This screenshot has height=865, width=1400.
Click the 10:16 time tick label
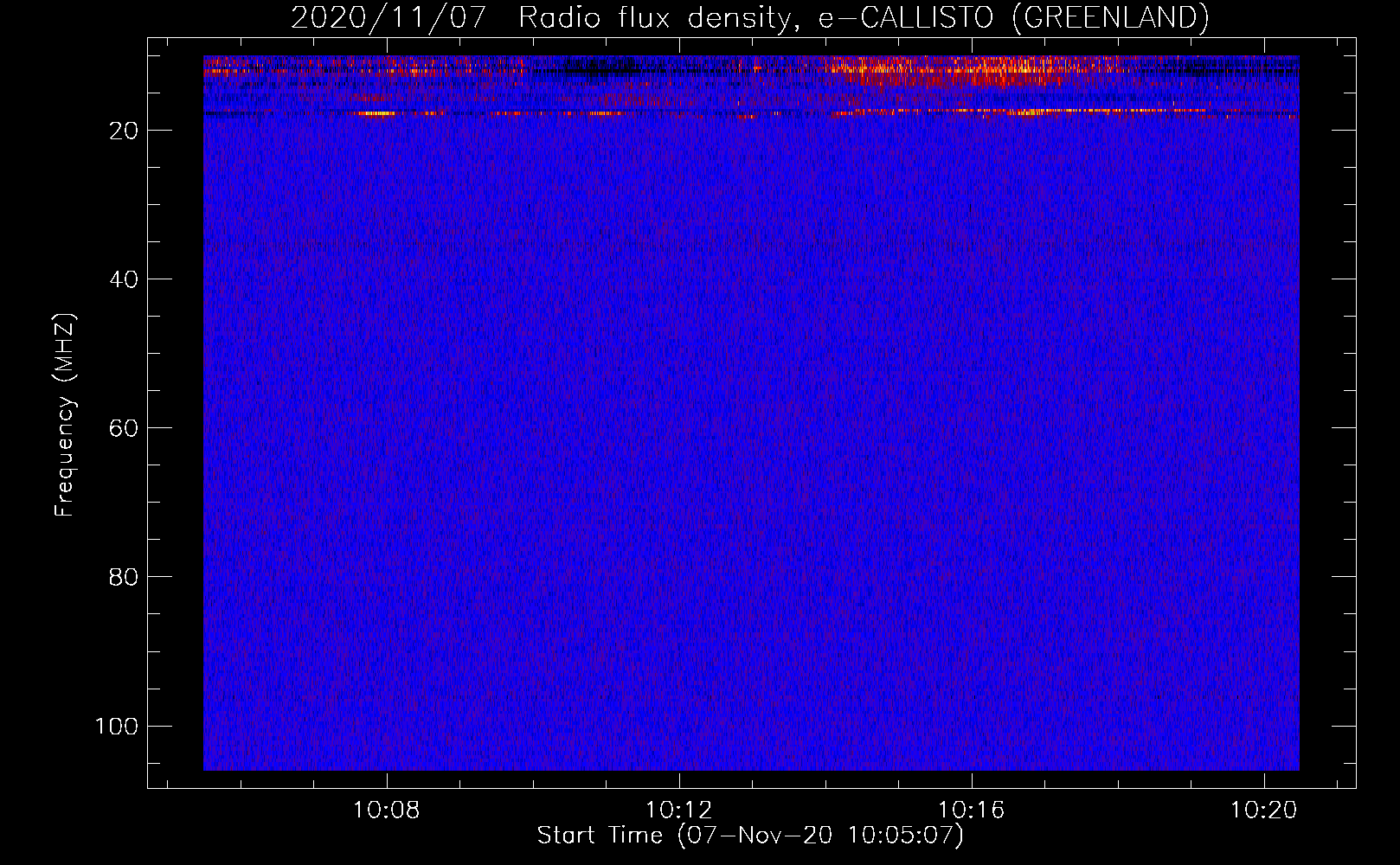[x=972, y=810]
